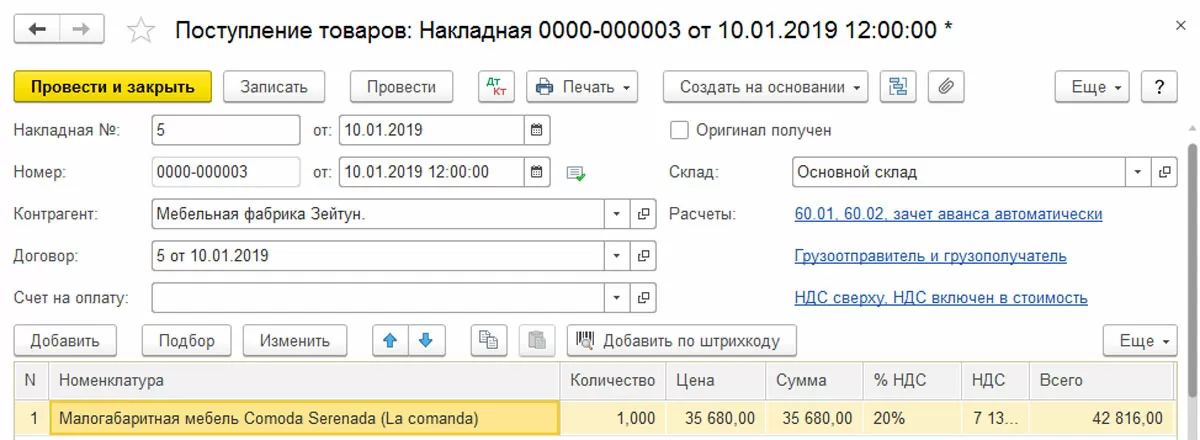
Task: Expand the Контрагент dropdown list
Action: pos(617,214)
